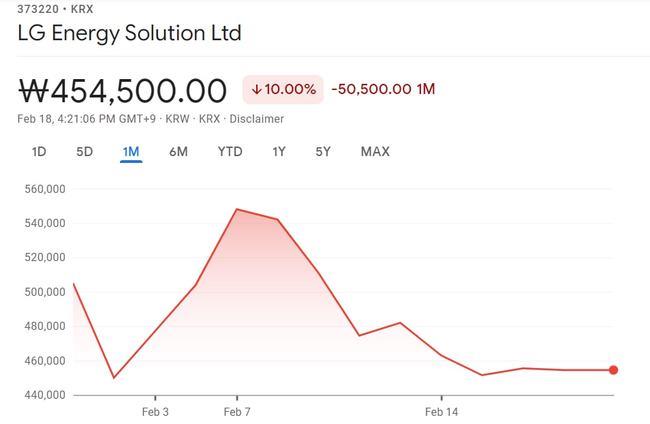Open the YTD chart range
This screenshot has height=424, width=650.
click(x=230, y=152)
